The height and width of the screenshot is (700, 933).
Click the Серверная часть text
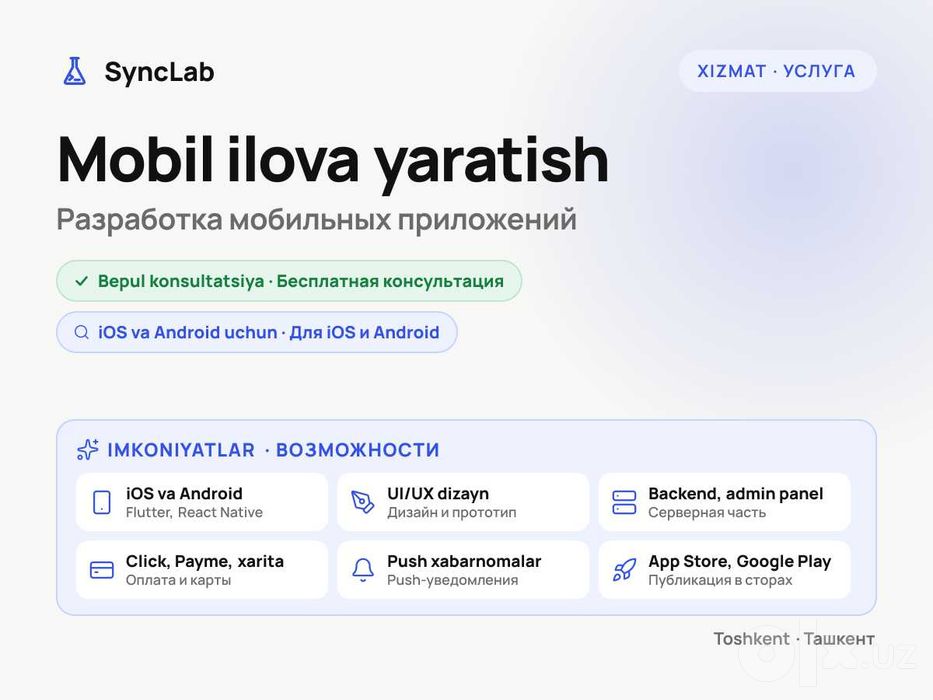click(x=707, y=512)
